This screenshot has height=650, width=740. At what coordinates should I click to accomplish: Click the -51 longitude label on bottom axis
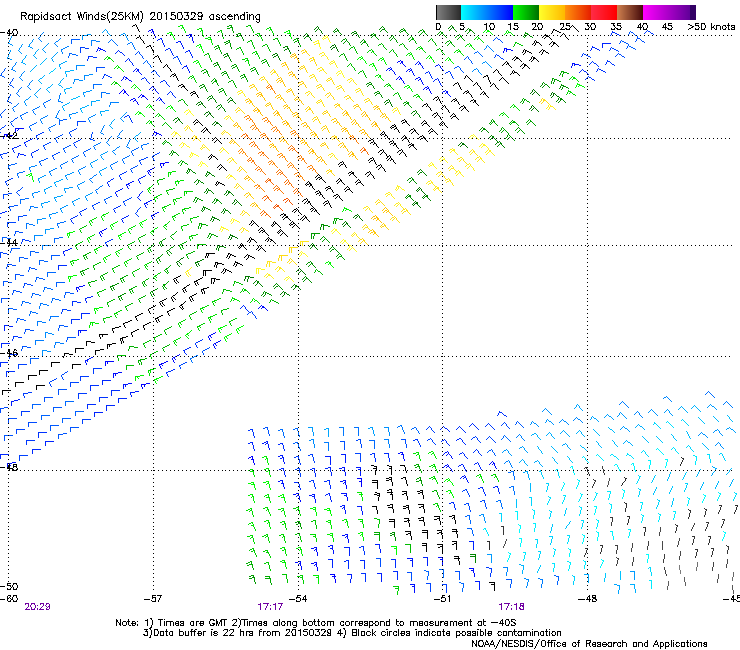[x=442, y=599]
